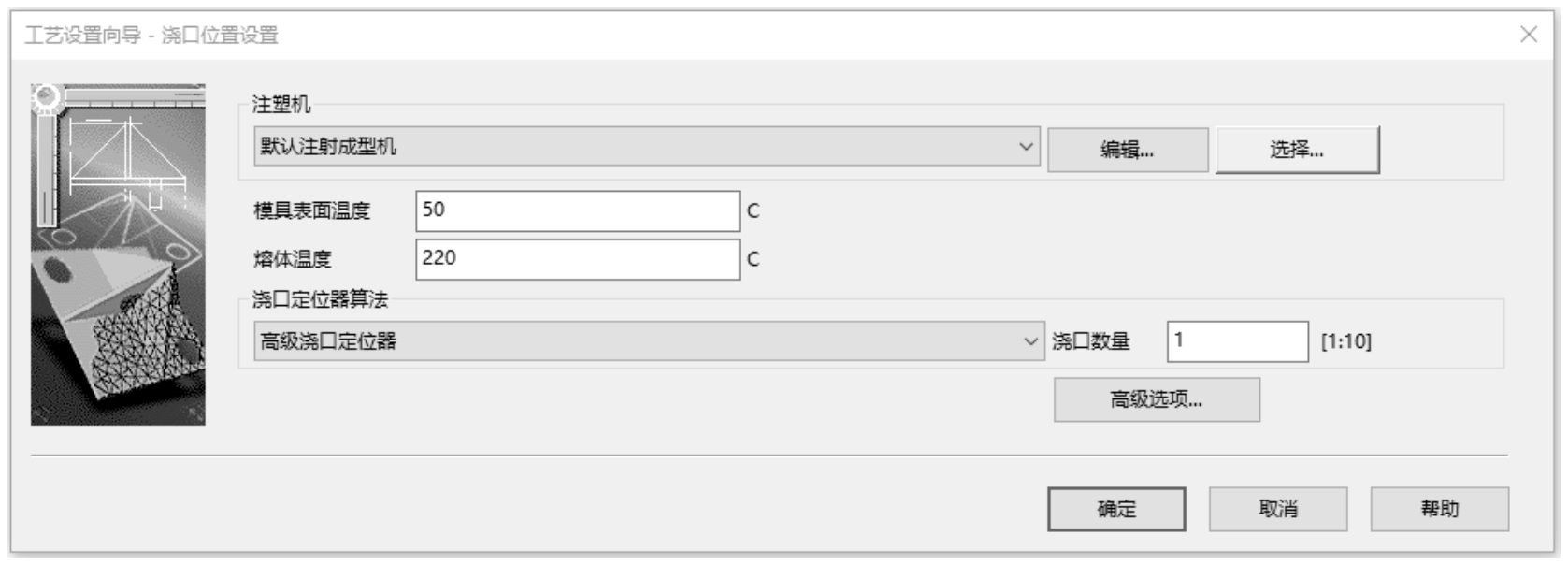Open the 默认注射成型机 machine combo box
1568x565 pixels.
pyautogui.click(x=647, y=147)
